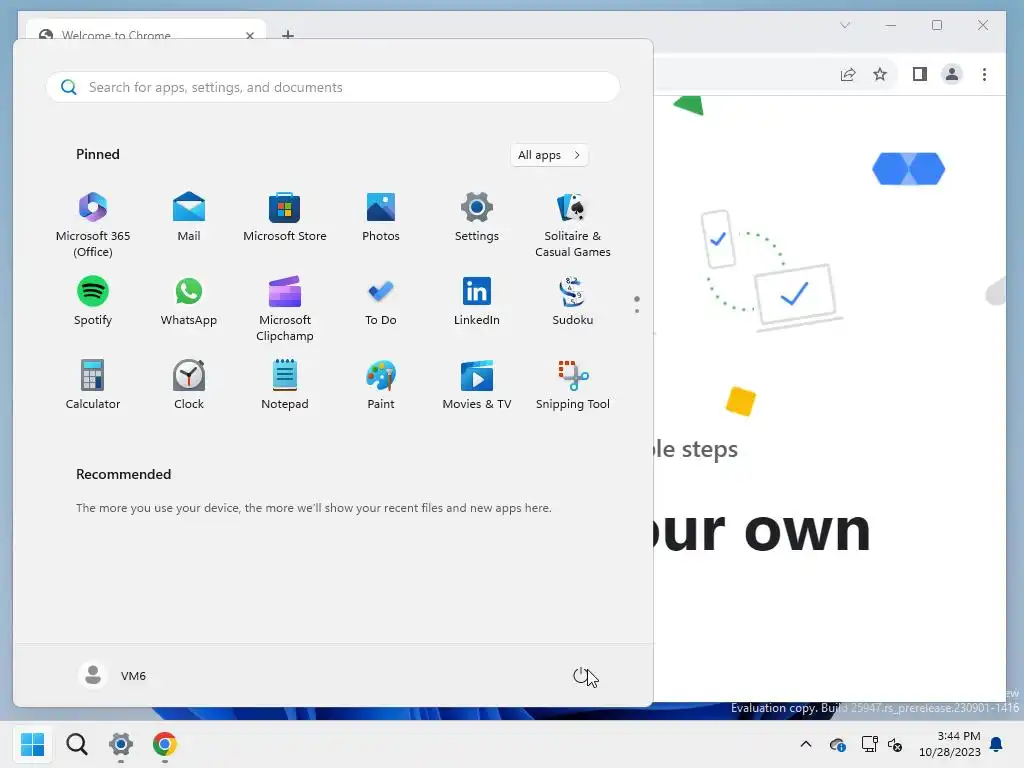
Task: Click the Power button in Start menu
Action: (581, 676)
